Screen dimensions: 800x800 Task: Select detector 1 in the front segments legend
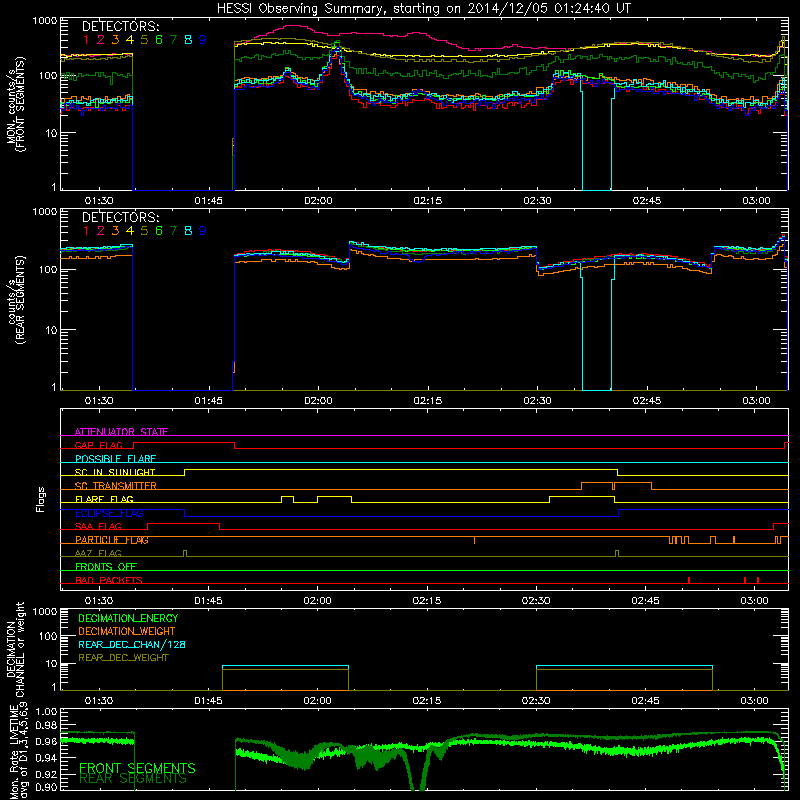(x=86, y=40)
